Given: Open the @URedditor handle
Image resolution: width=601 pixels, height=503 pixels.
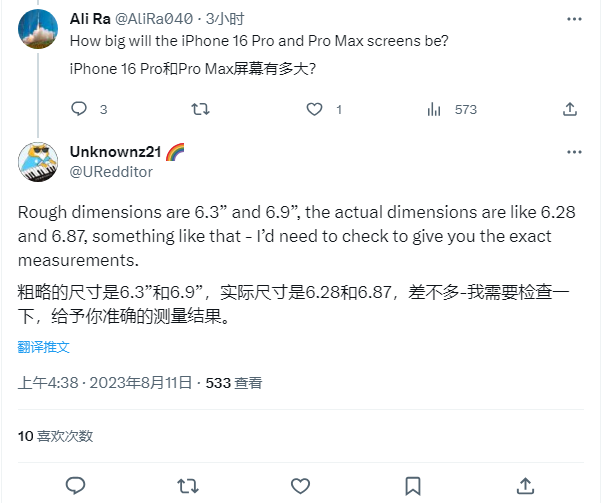Looking at the screenshot, I should pyautogui.click(x=111, y=172).
